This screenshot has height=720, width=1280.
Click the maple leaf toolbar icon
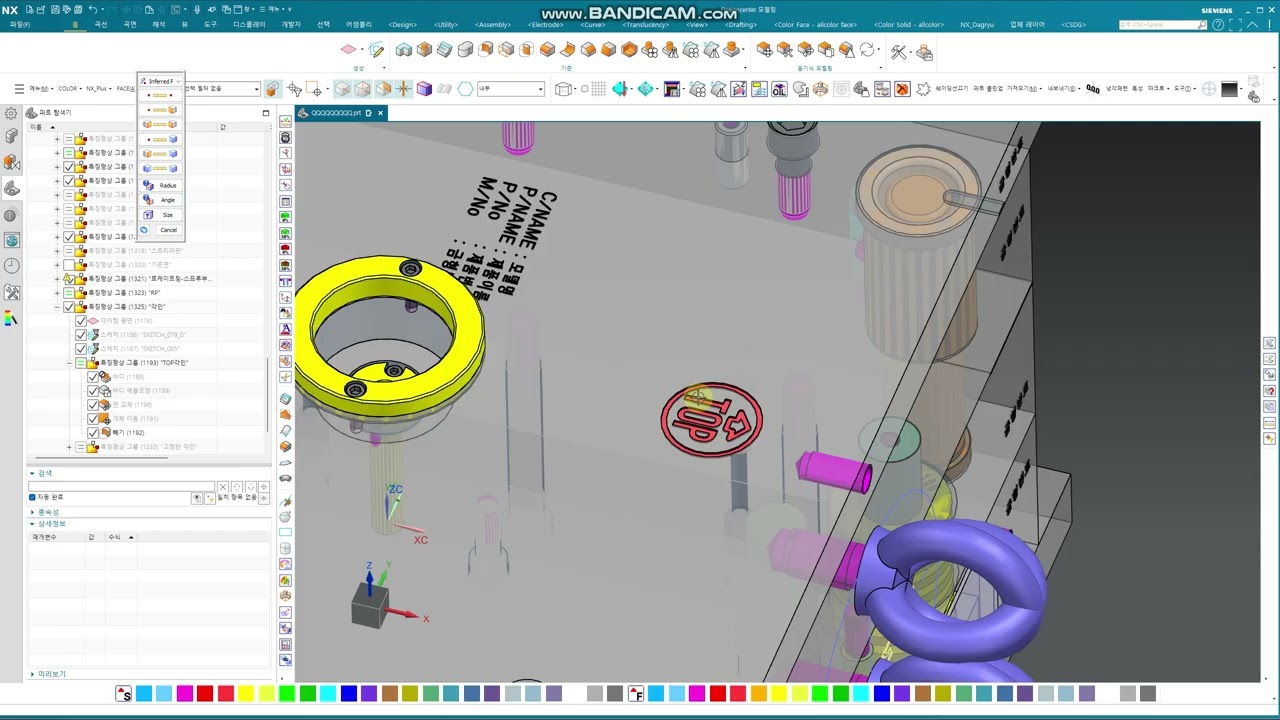[x=923, y=89]
